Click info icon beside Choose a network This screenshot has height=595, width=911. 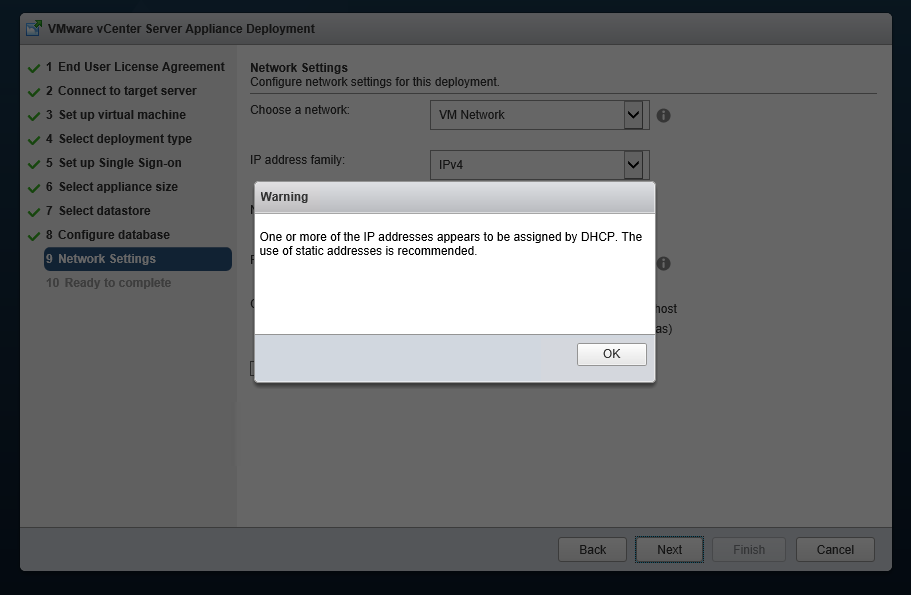(x=663, y=116)
